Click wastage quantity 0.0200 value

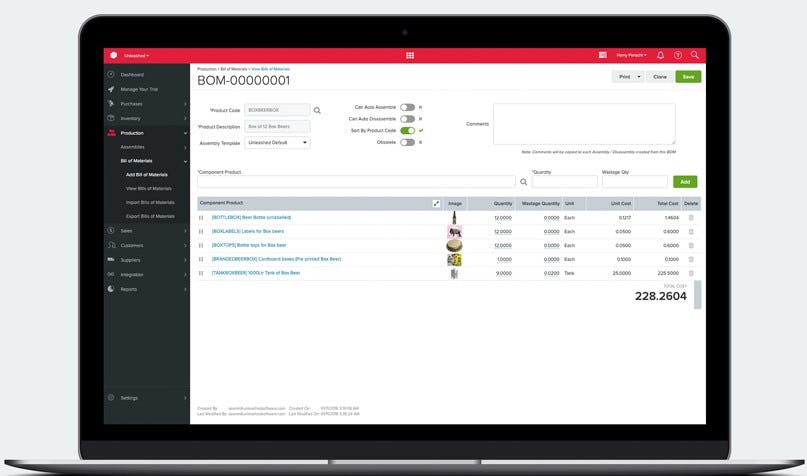(x=551, y=273)
